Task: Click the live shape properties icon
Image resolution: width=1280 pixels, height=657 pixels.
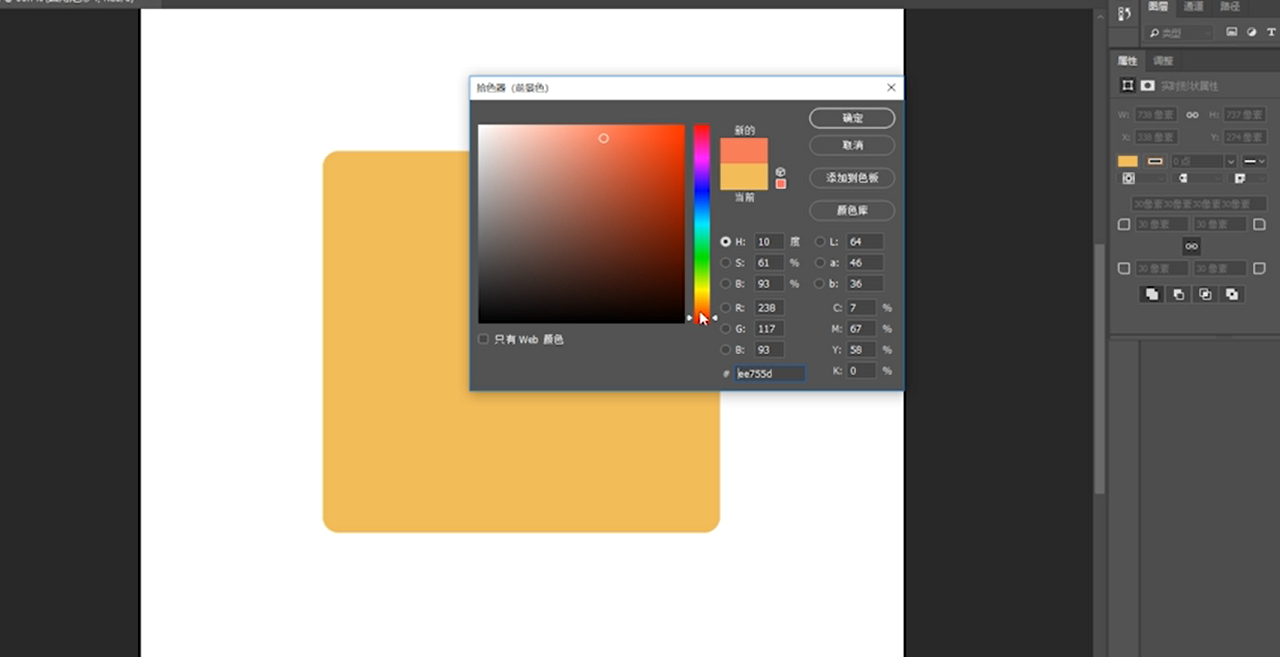Action: pos(1128,86)
